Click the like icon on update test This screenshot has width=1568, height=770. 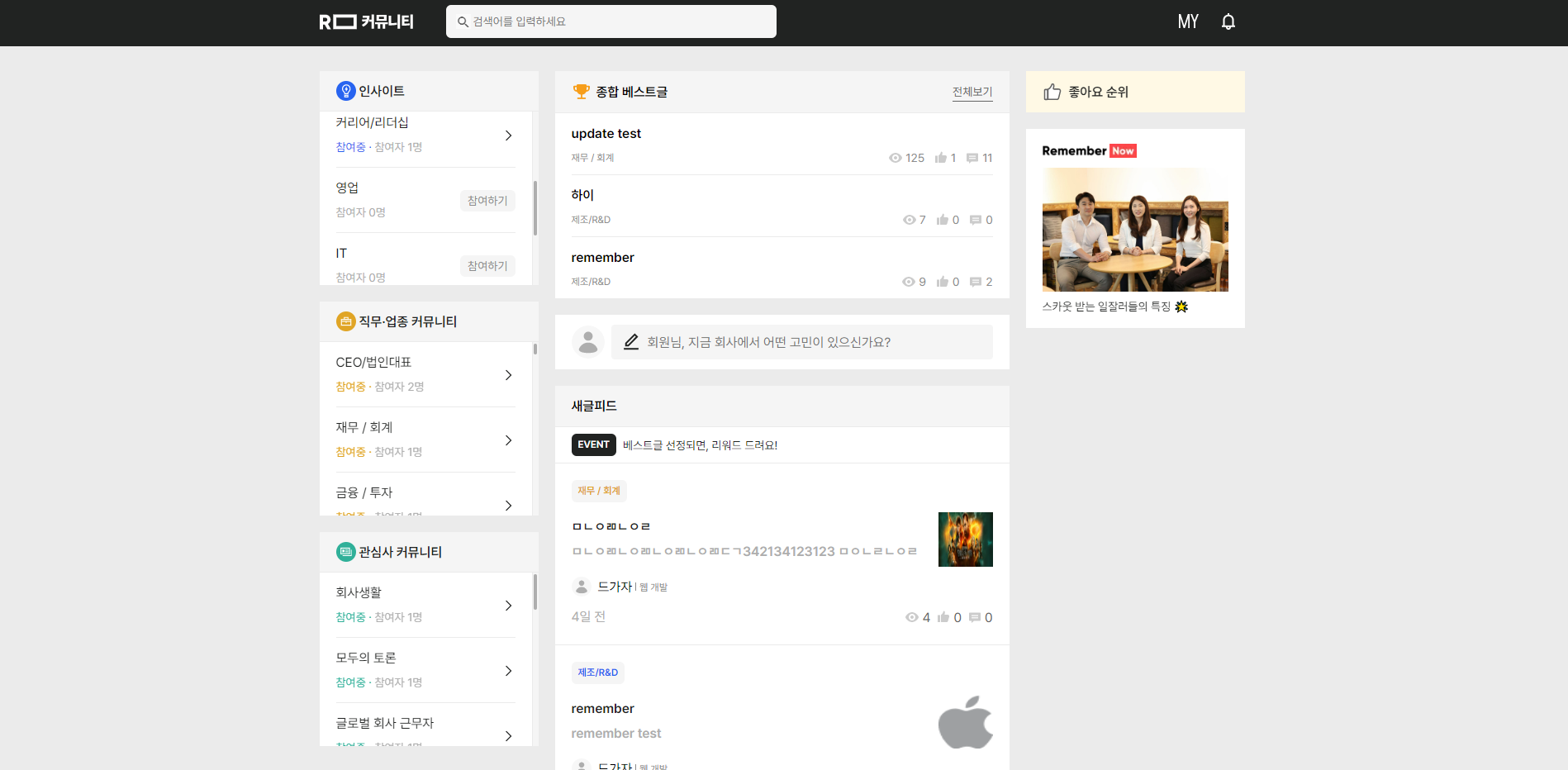pos(940,158)
